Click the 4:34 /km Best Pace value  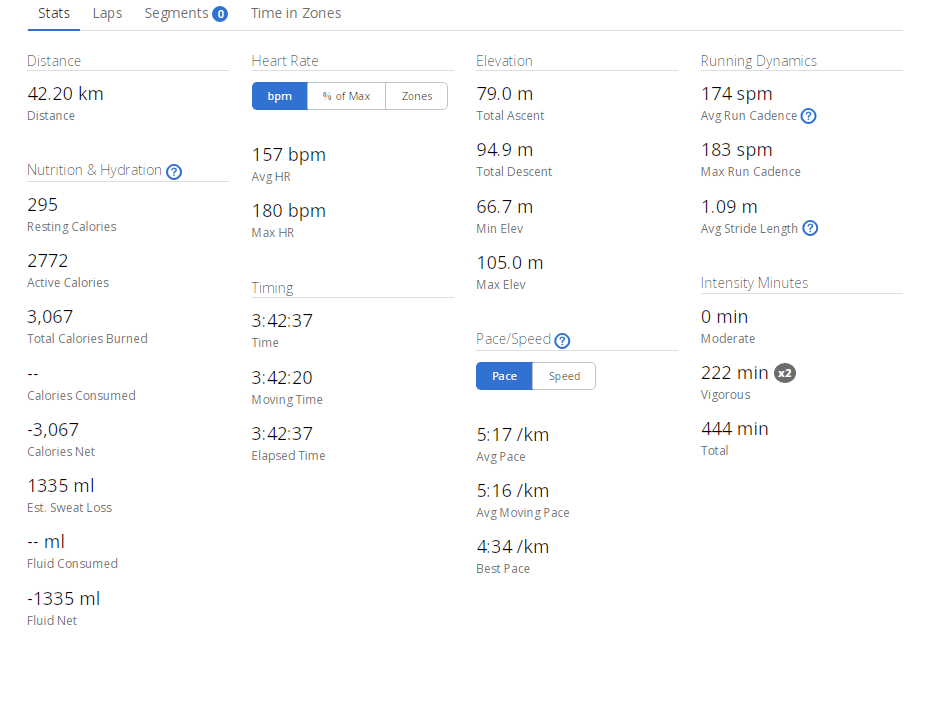tap(512, 547)
